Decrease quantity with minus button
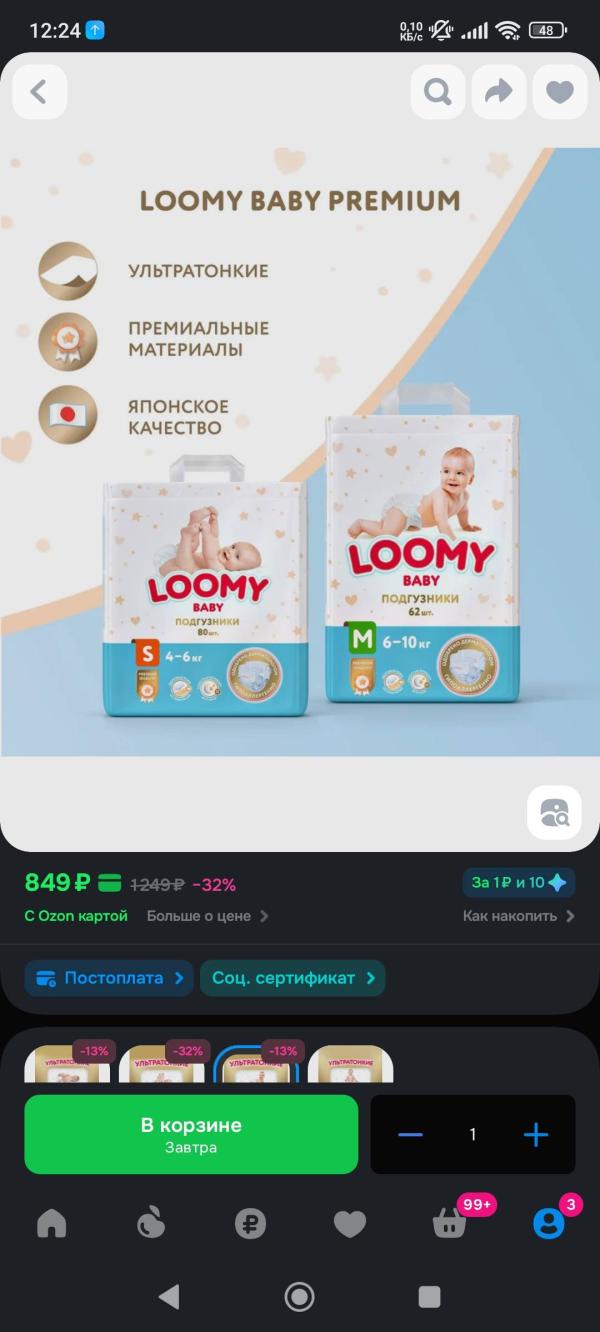Viewport: 600px width, 1332px height. pyautogui.click(x=410, y=1134)
